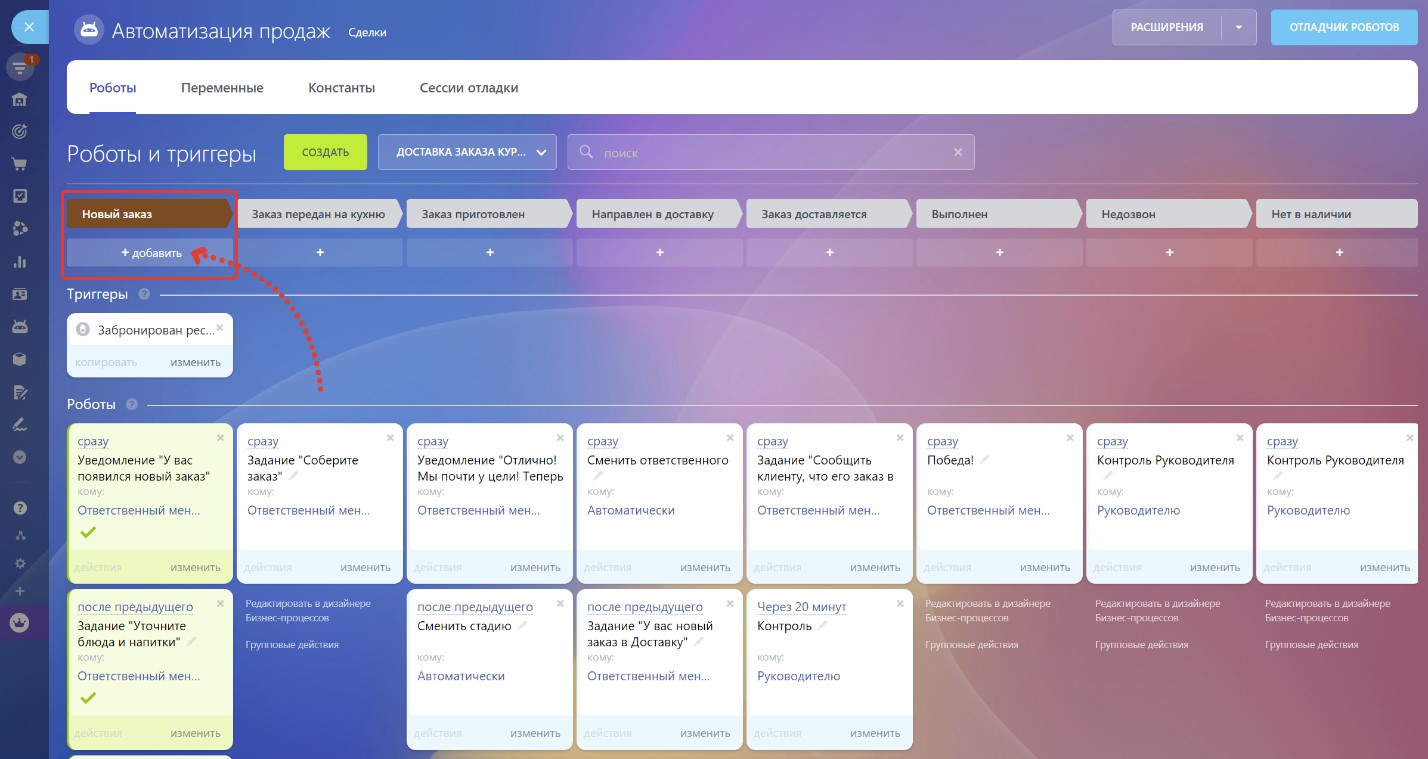This screenshot has height=759, width=1428.
Task: Toggle checkmark on "Уточните блюда и напитки" robot
Action: [87, 697]
